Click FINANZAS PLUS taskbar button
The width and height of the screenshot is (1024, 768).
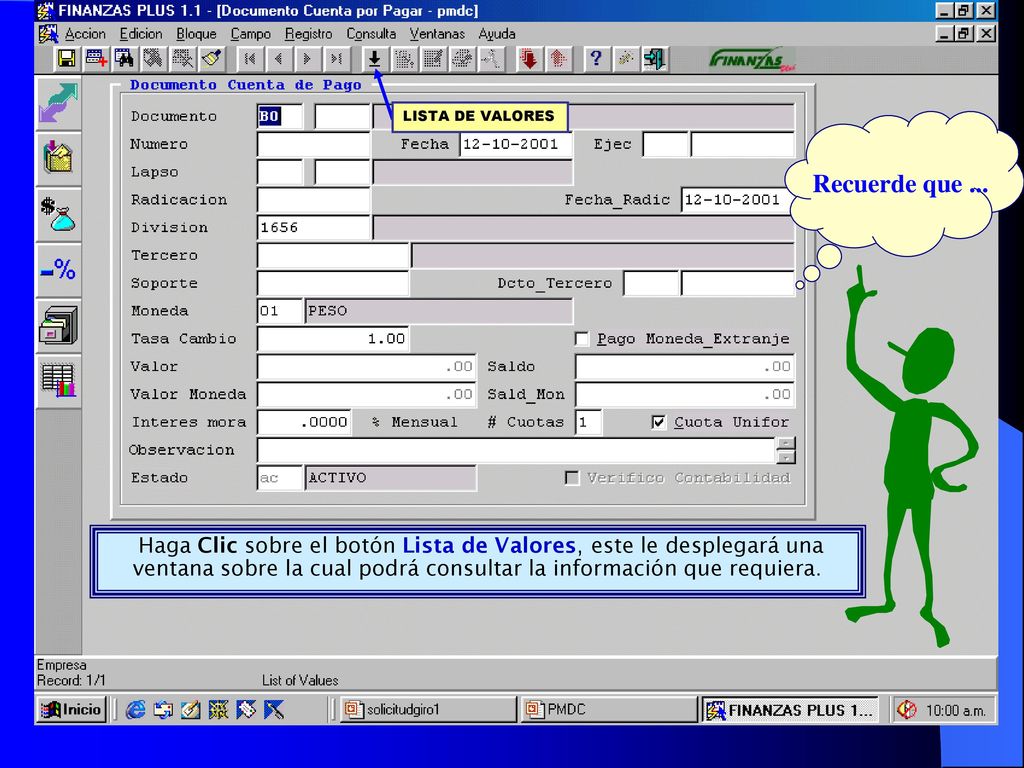pos(790,710)
